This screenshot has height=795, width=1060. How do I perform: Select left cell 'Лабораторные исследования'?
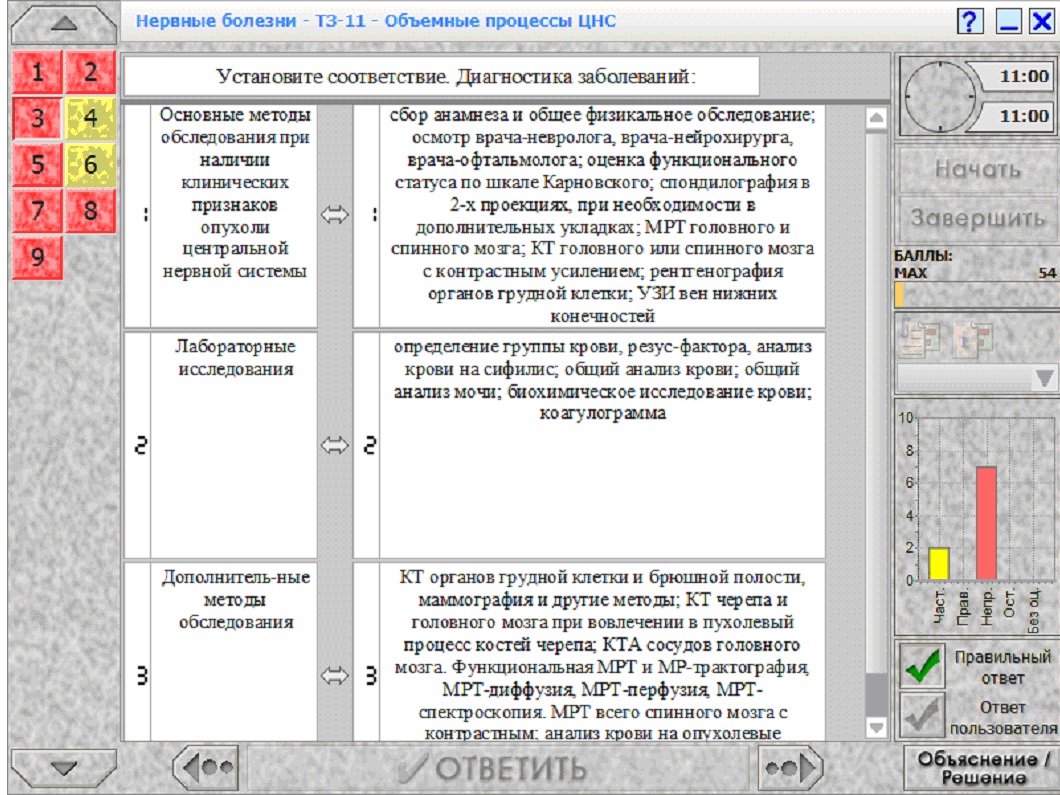(x=234, y=445)
